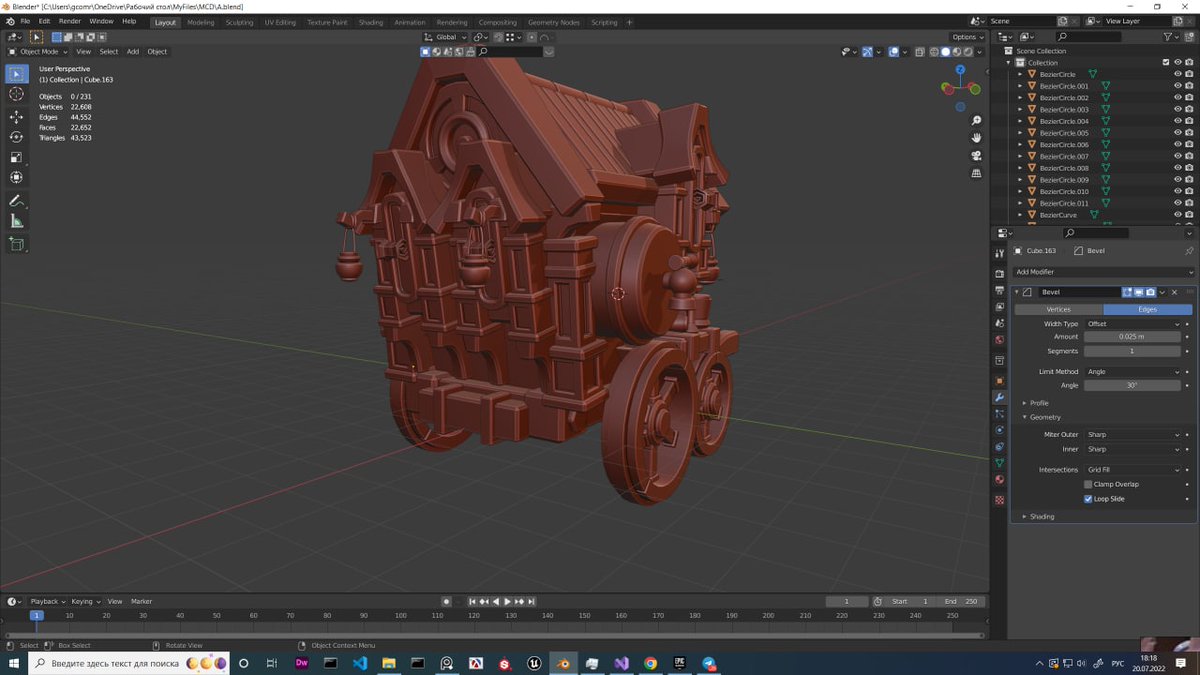Select the Scale tool in viewport toolbar

17,157
